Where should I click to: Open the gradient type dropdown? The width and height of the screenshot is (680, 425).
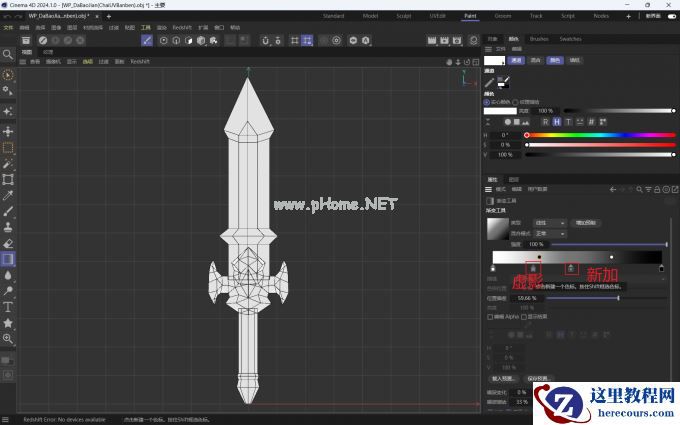point(549,223)
